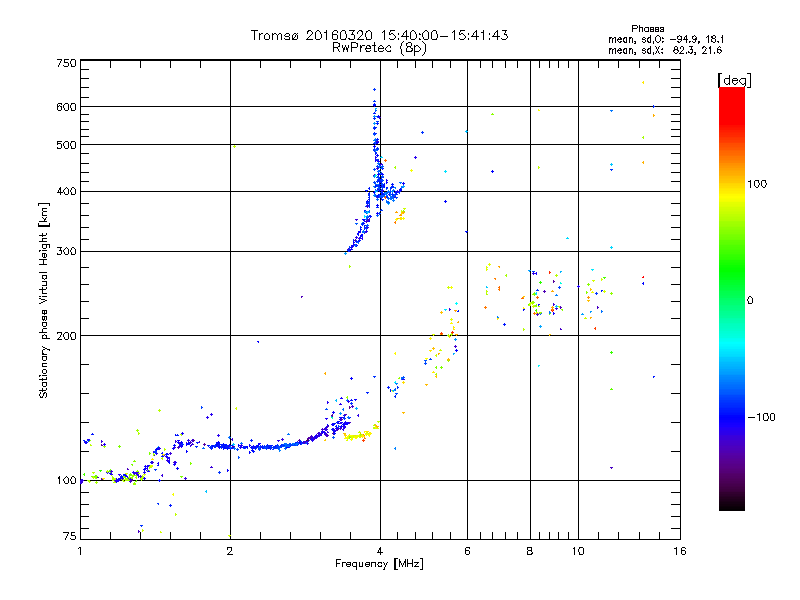
Task: Click the y-axis label '500'
Action: [x=66, y=145]
